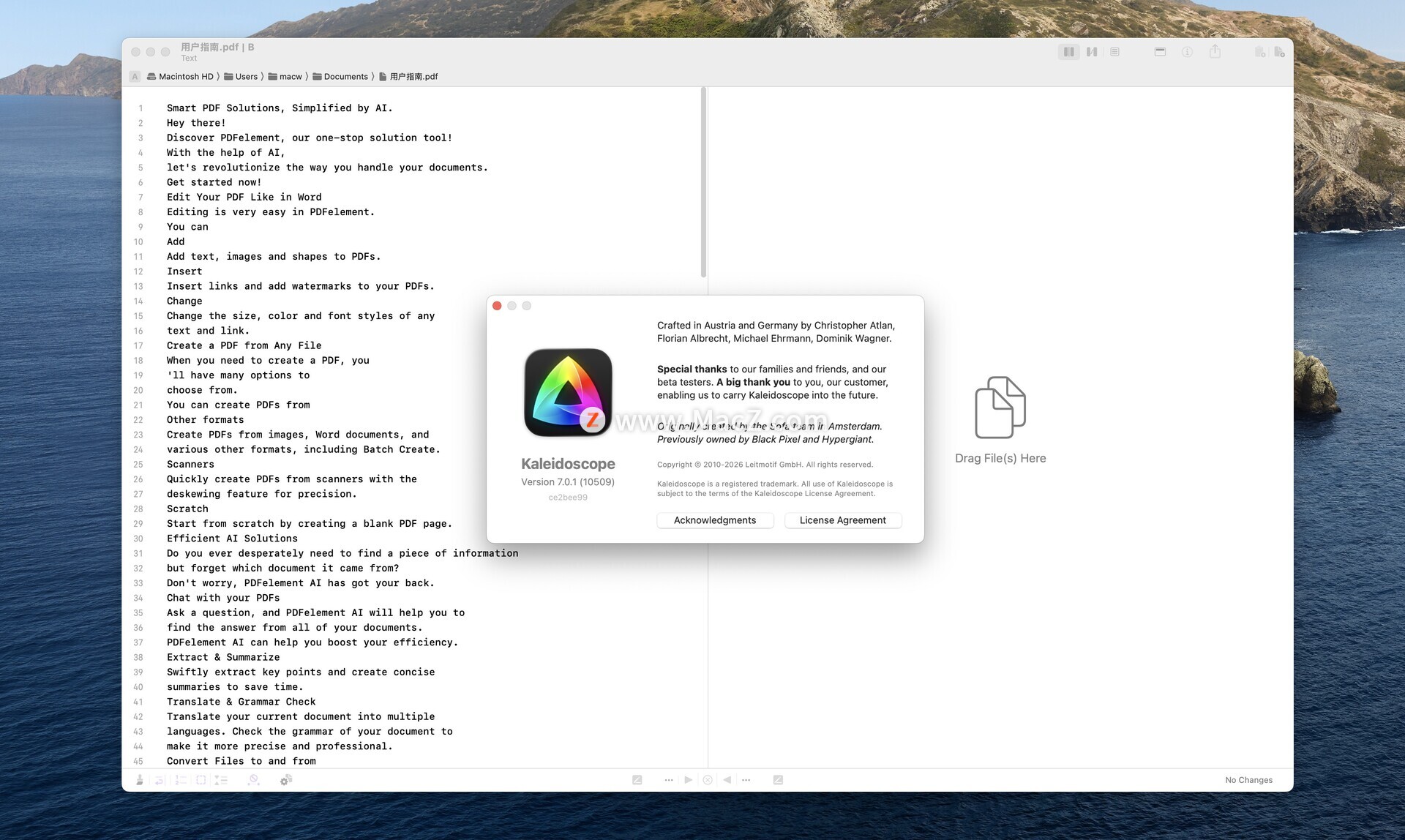This screenshot has height=840, width=1405.
Task: Click the Kaleidoscope app icon in About window
Action: (569, 392)
